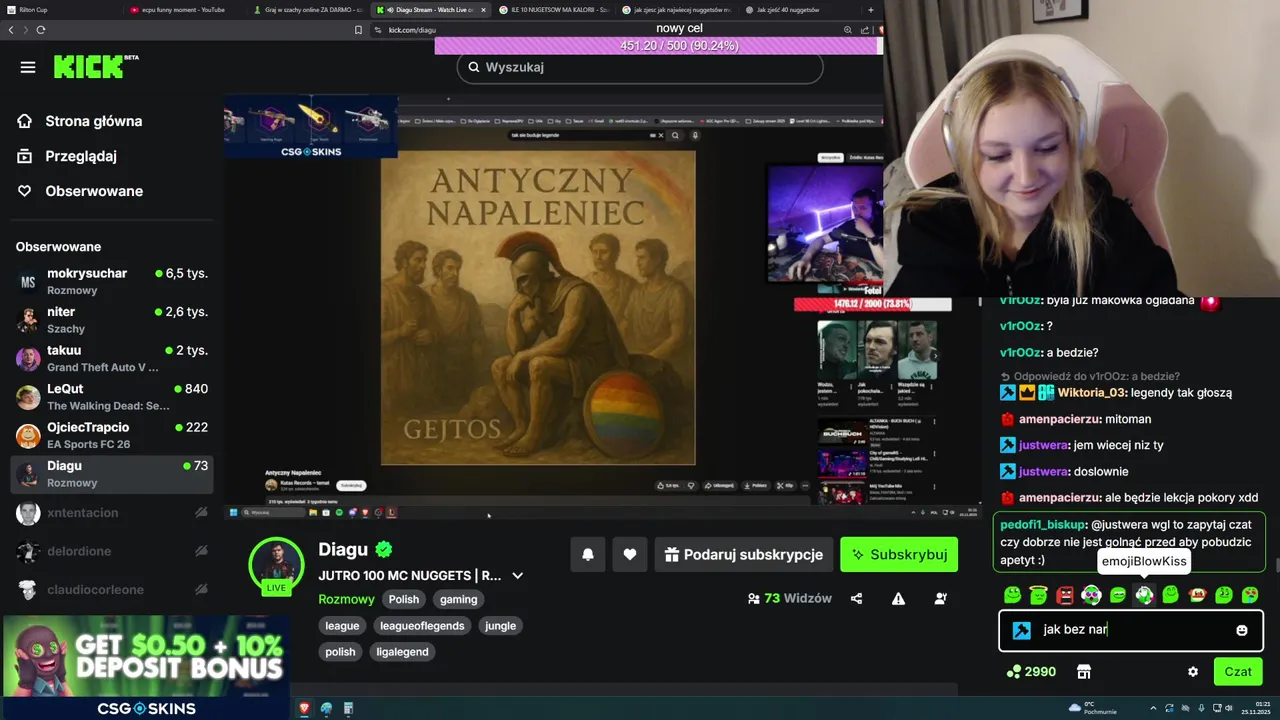The image size is (1280, 720).
Task: Click the jungle tag
Action: click(500, 626)
